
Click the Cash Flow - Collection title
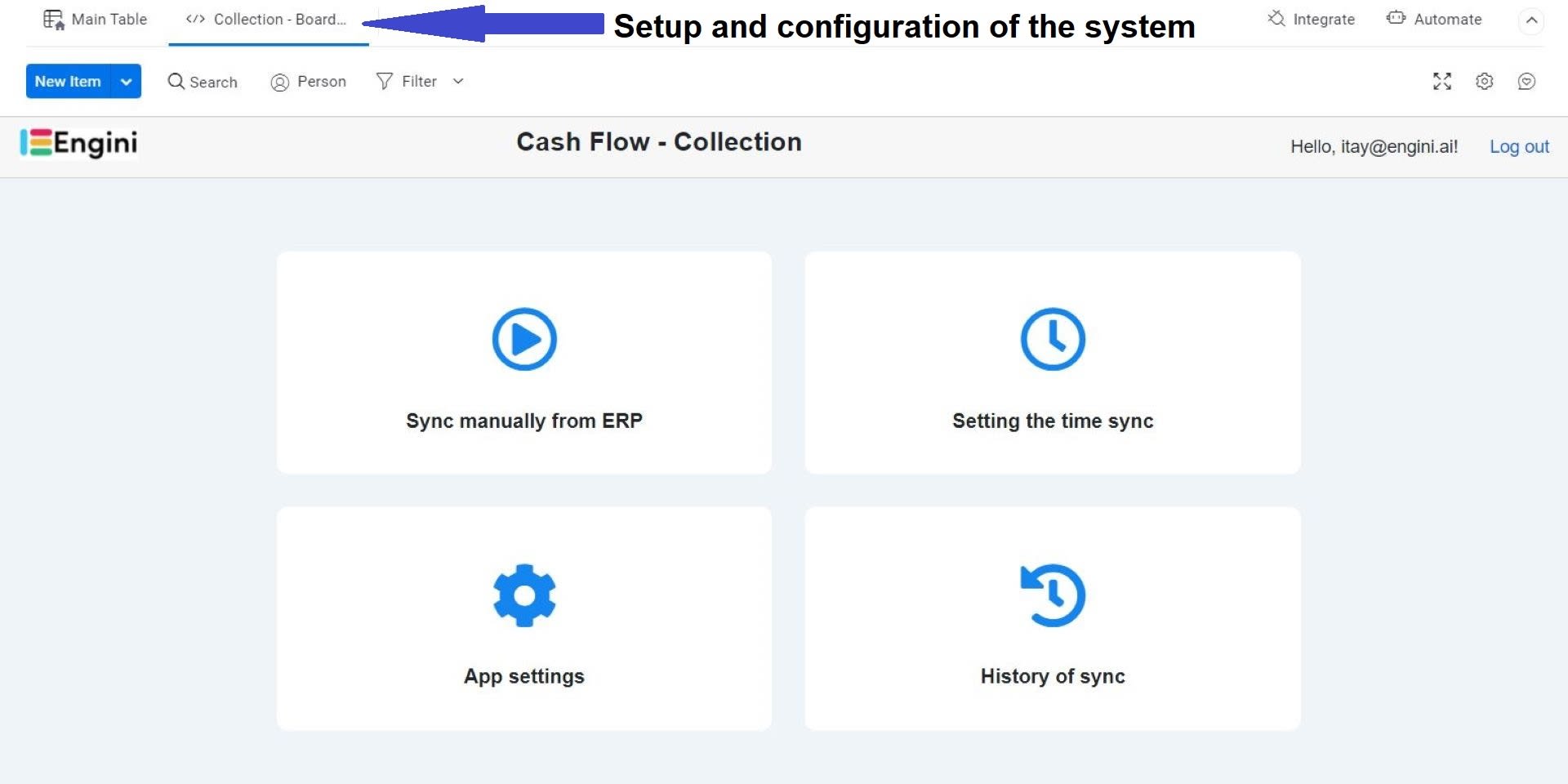659,142
